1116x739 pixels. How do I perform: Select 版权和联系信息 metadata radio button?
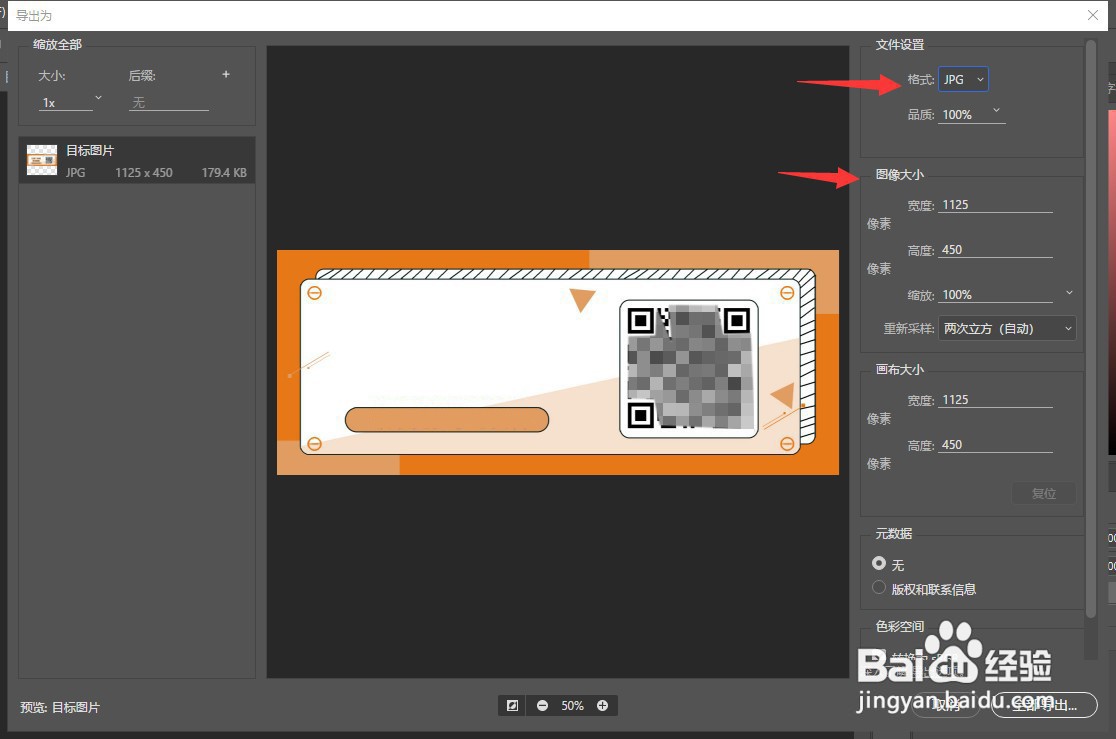click(x=879, y=587)
